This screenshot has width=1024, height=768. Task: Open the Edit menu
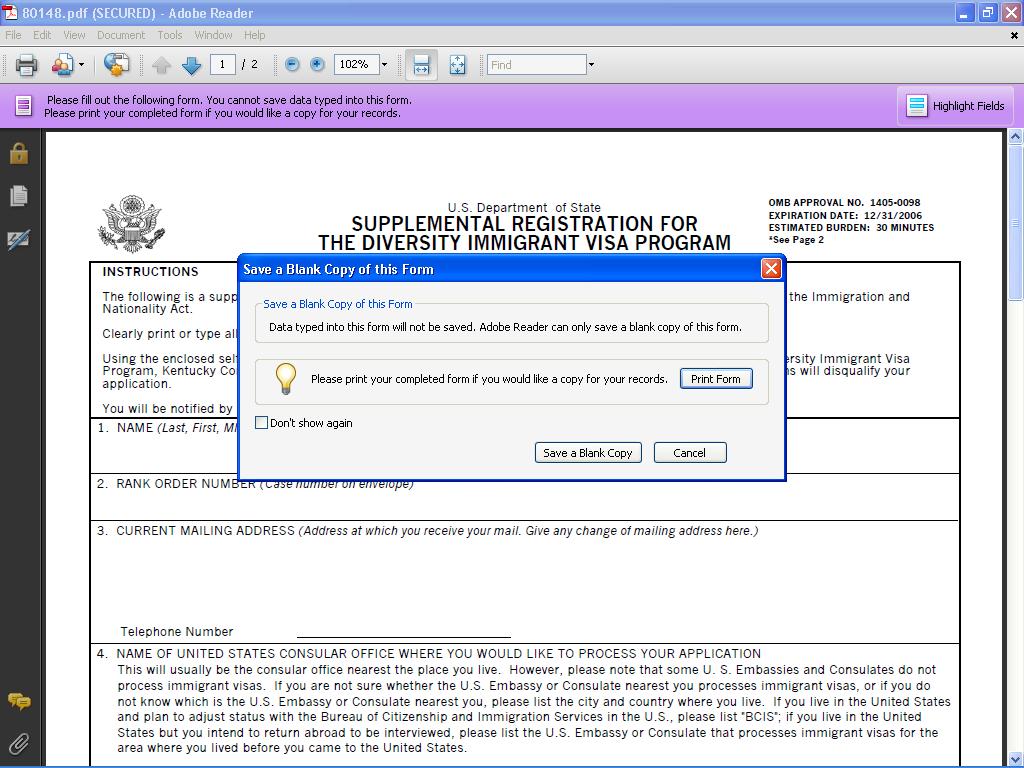pos(42,35)
